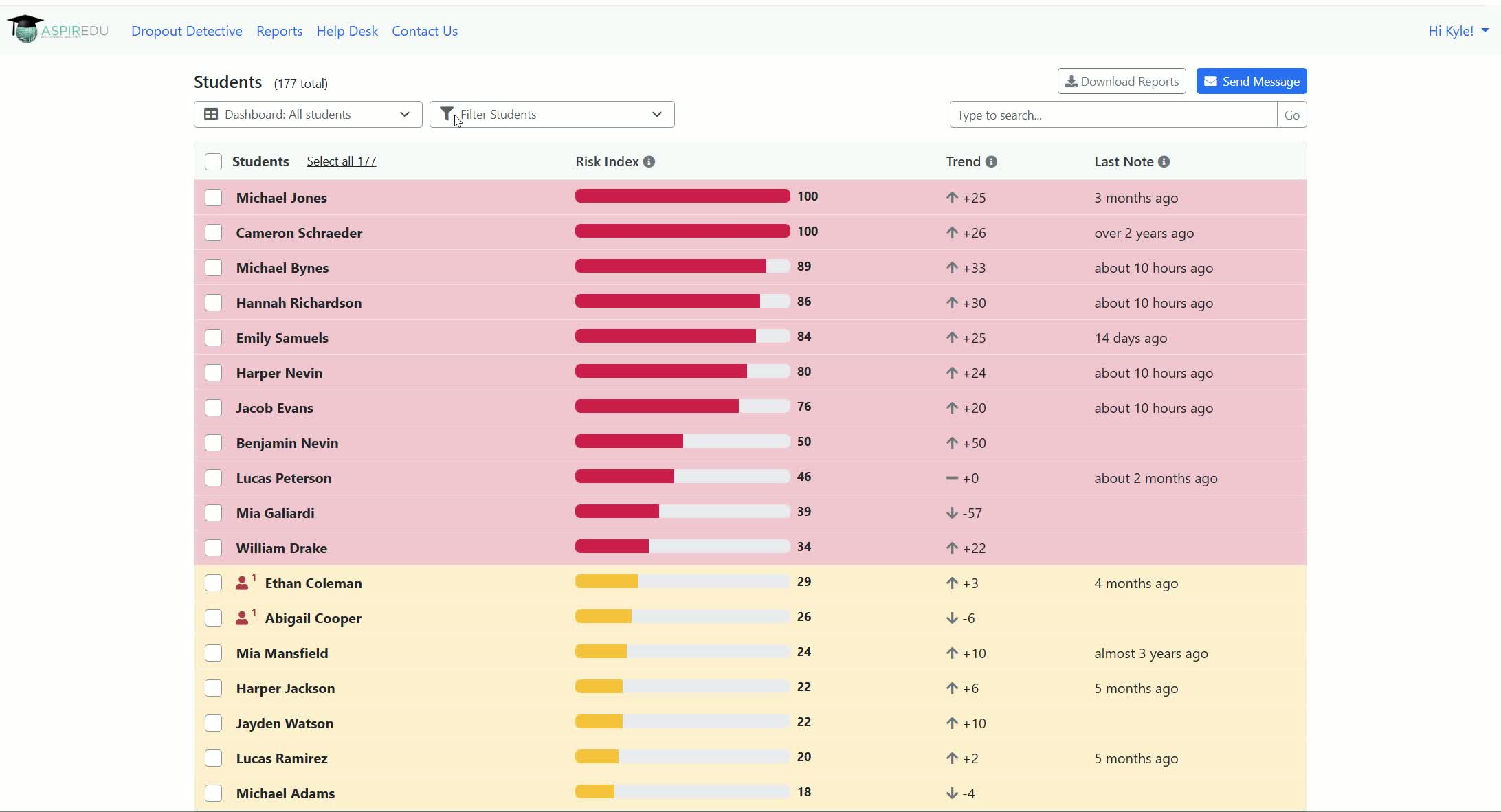
Task: Select Mia Mansfield's checkbox
Action: coord(213,653)
